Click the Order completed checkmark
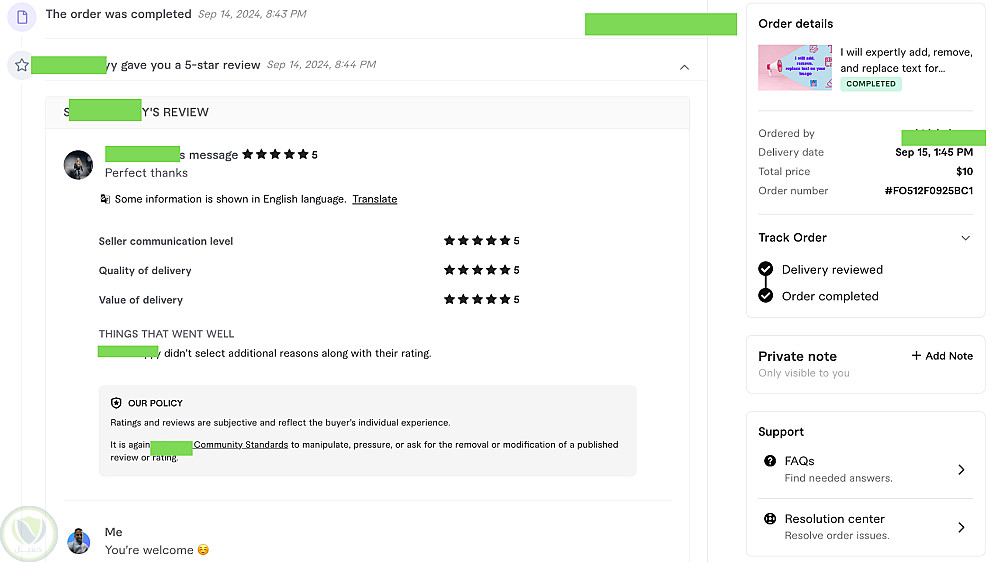The width and height of the screenshot is (1000, 562). 766,296
